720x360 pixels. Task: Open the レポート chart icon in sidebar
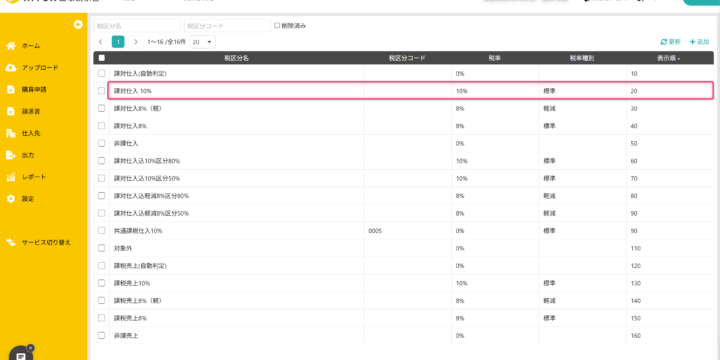tap(11, 177)
